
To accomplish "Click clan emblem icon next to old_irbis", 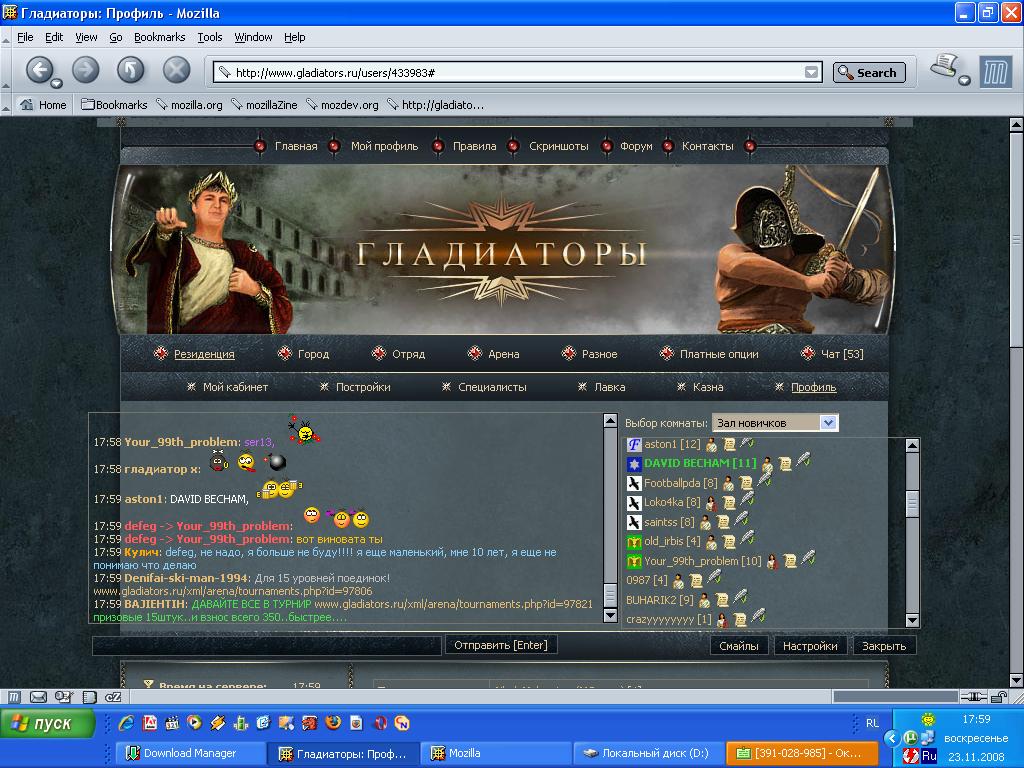I will (633, 542).
